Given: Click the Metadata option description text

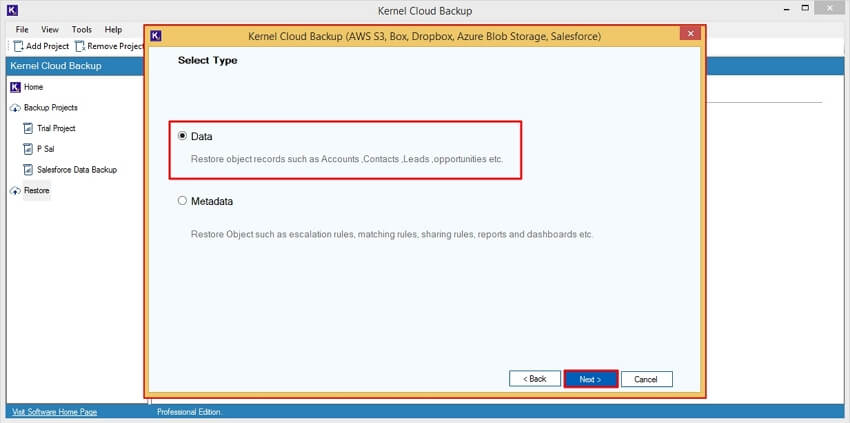Looking at the screenshot, I should click(392, 235).
